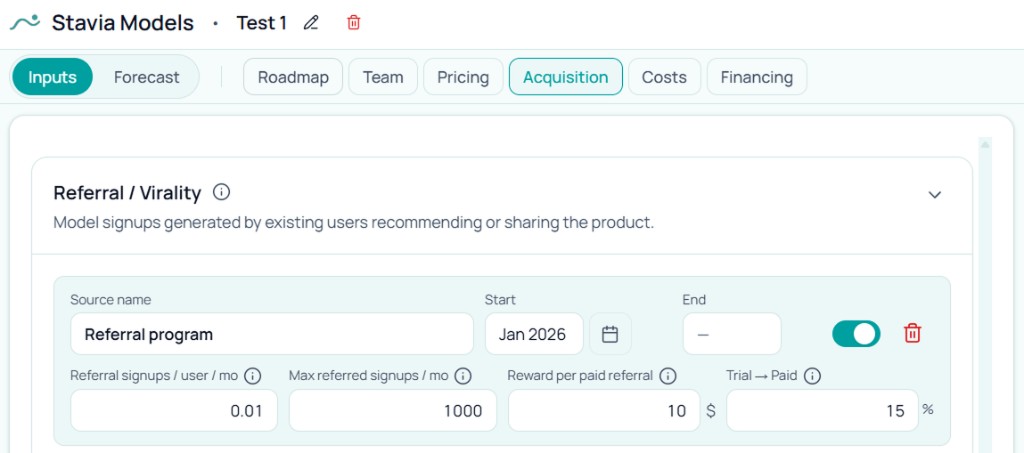This screenshot has height=453, width=1024.
Task: Rename model using pencil edit icon
Action: 312,23
